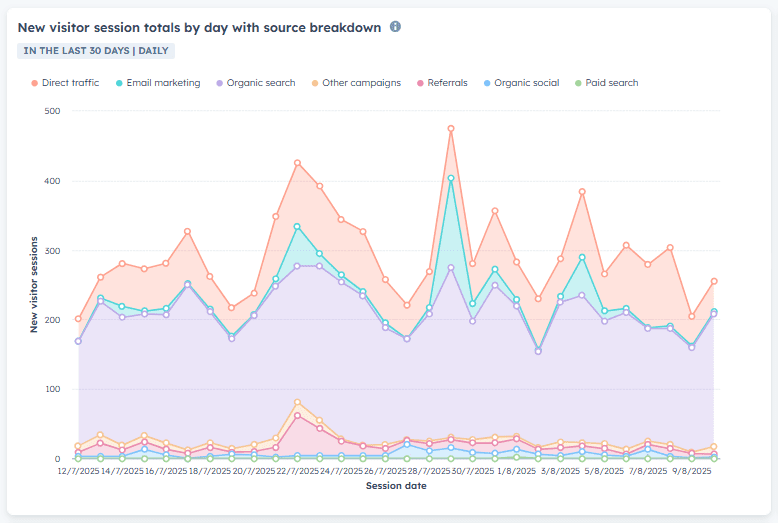Screen dimensions: 778x523
Task: Click the highest Direct traffic data point
Action: coord(451,128)
